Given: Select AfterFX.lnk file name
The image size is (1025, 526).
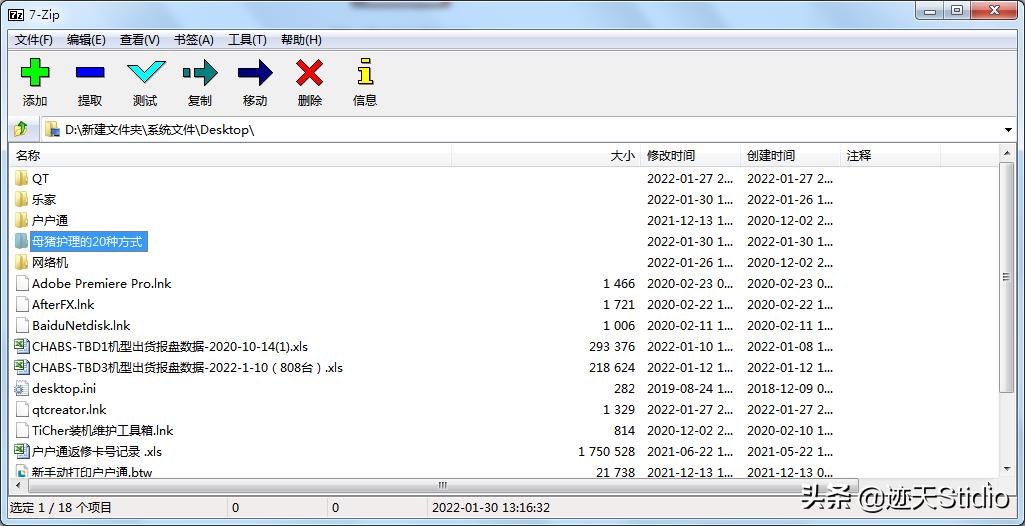Looking at the screenshot, I should [x=63, y=304].
